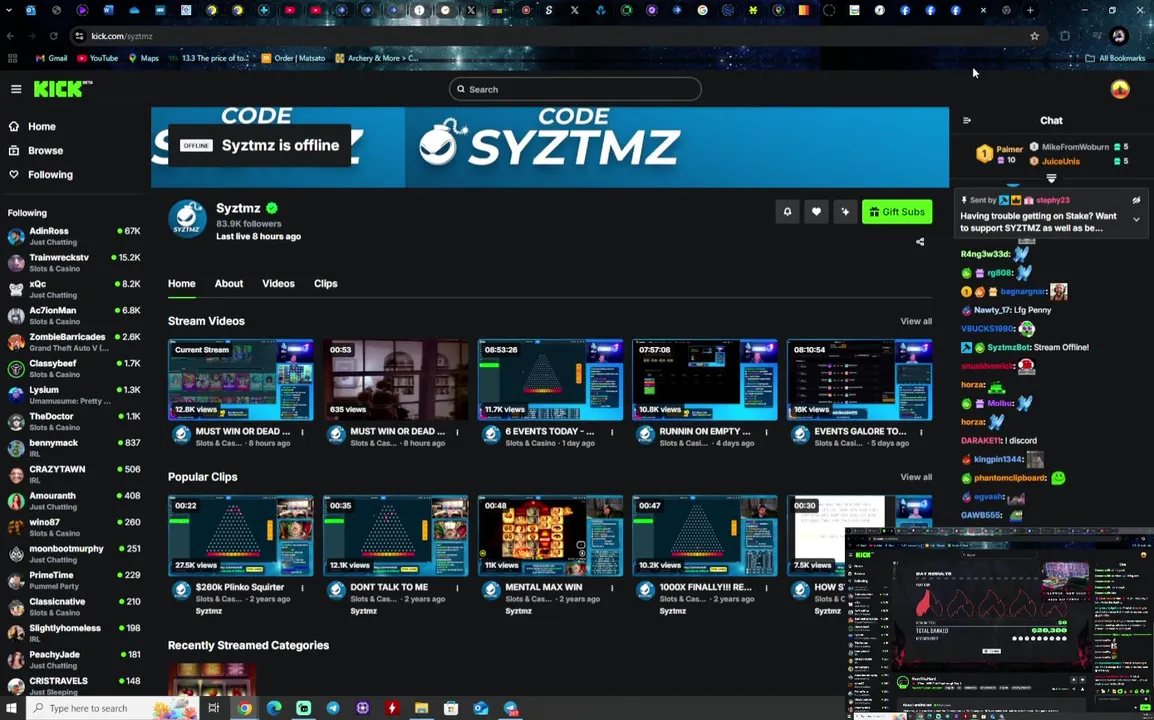The height and width of the screenshot is (720, 1154).
Task: Open the Windows Start menu
Action: 11,708
